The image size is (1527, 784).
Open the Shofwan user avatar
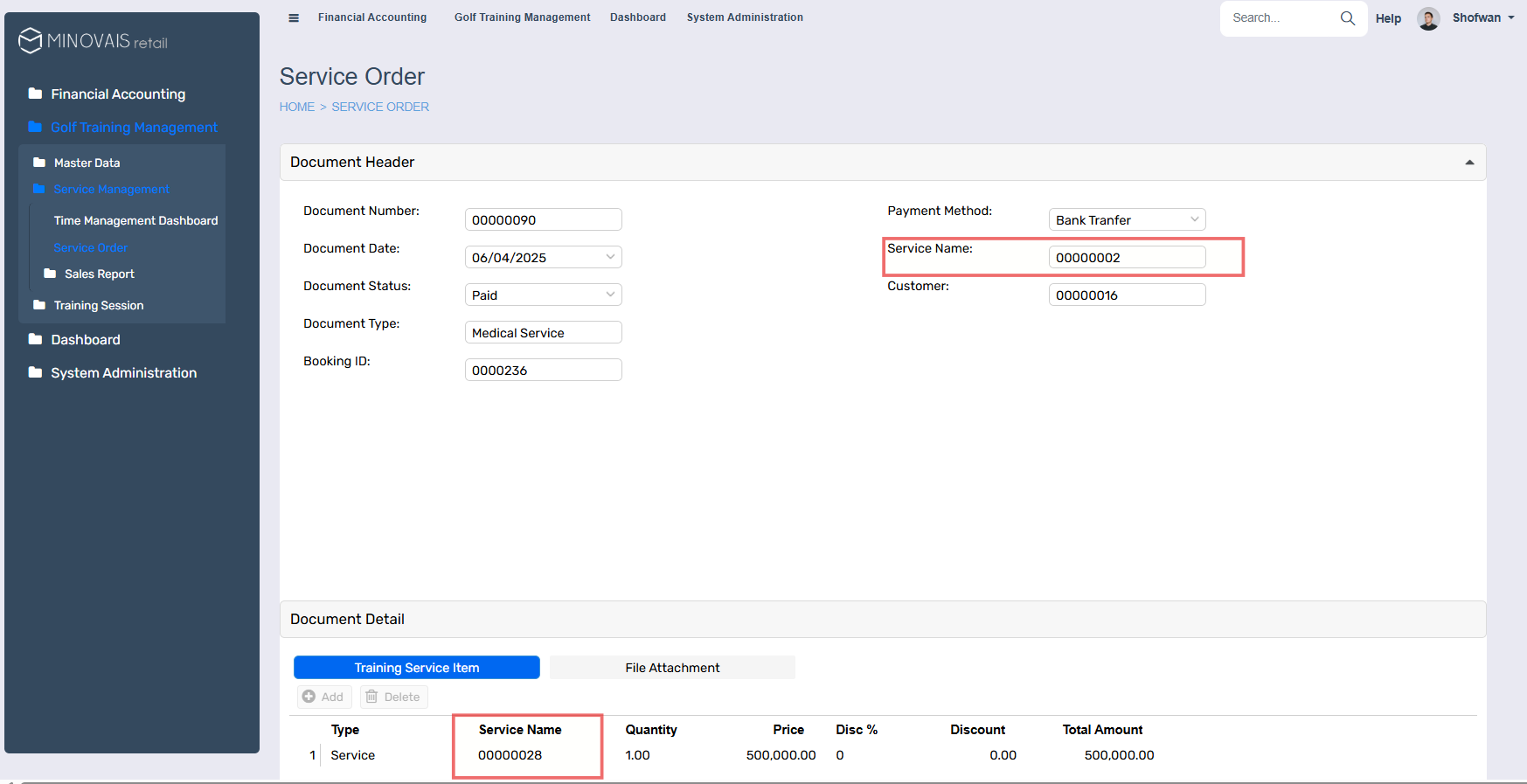coord(1428,18)
